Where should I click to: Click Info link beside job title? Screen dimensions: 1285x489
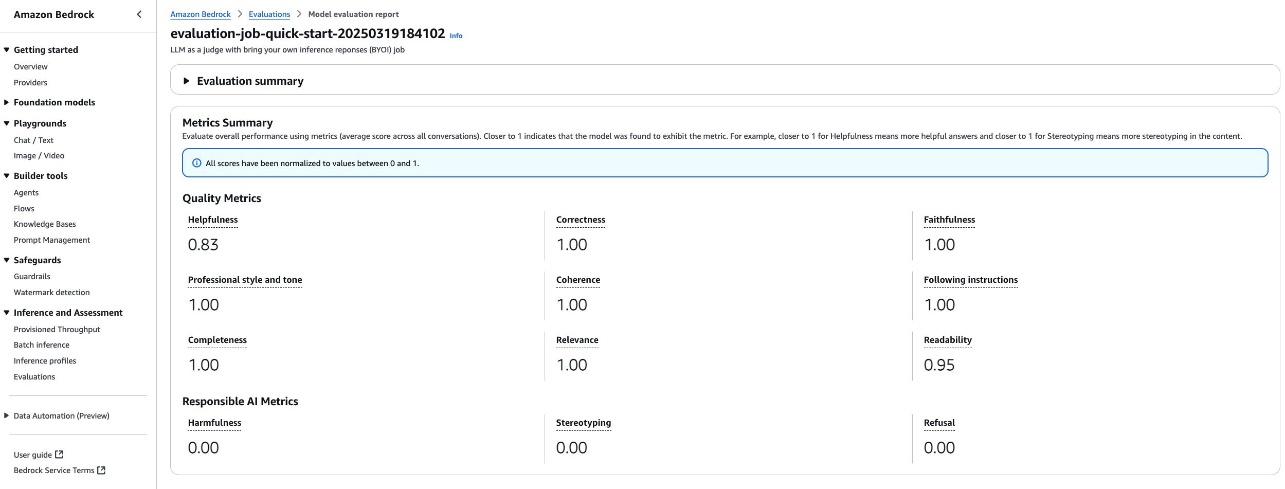pyautogui.click(x=456, y=35)
